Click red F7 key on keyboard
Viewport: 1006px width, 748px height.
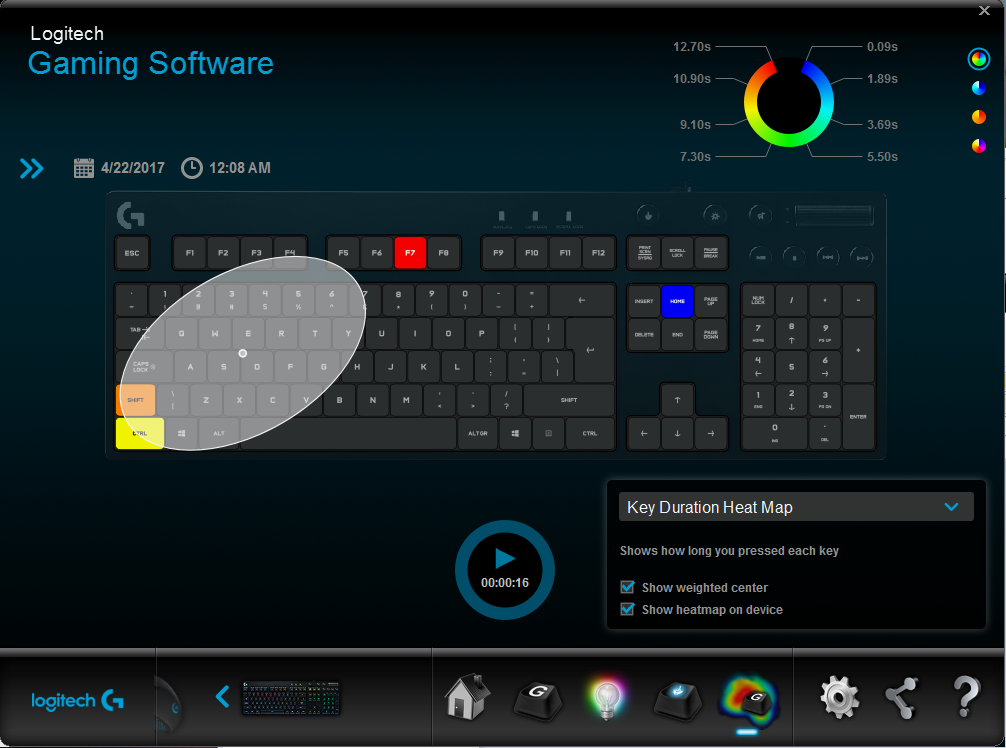tap(410, 253)
